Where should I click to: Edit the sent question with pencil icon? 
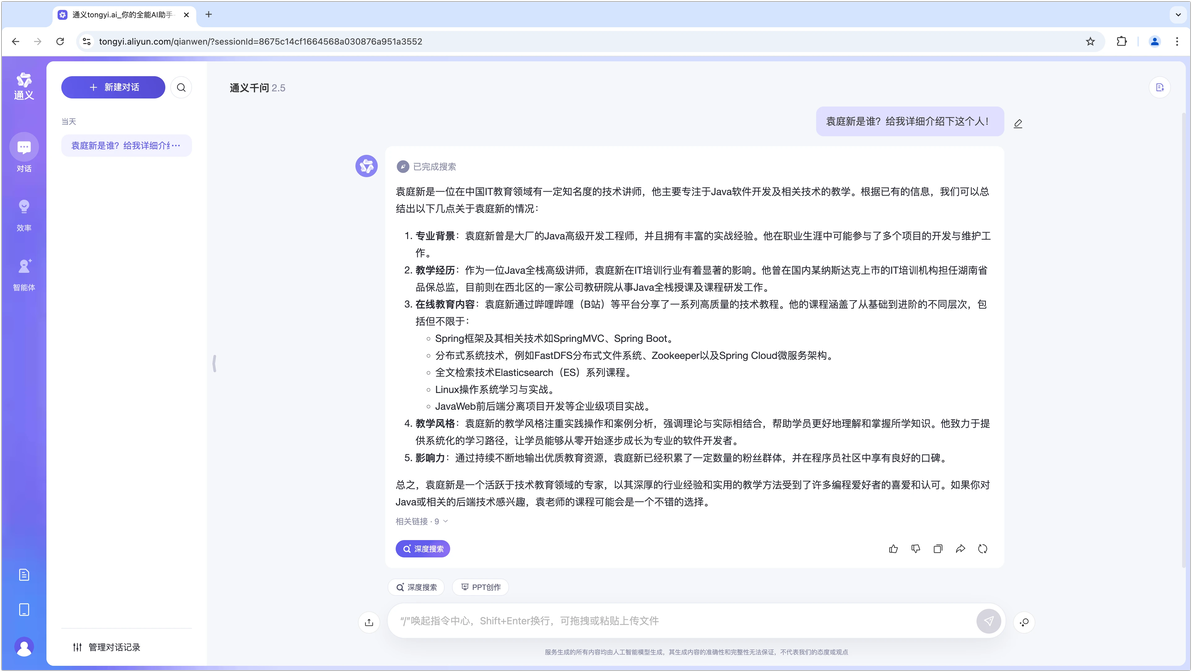(1018, 123)
